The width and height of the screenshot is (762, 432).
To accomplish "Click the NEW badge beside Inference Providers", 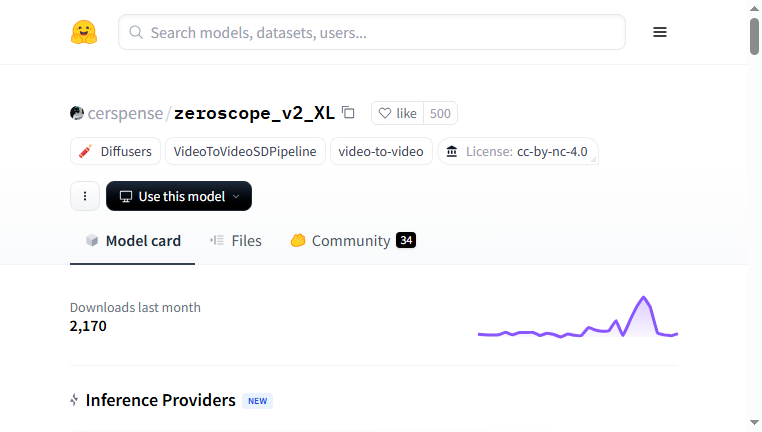I will [258, 401].
